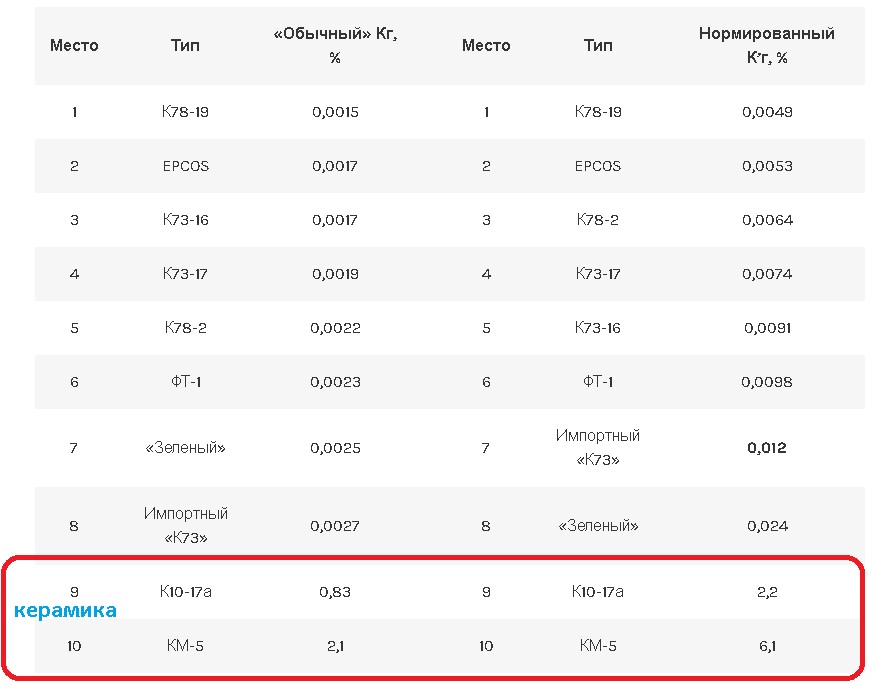Click the 0,0025 value cell

tap(335, 448)
